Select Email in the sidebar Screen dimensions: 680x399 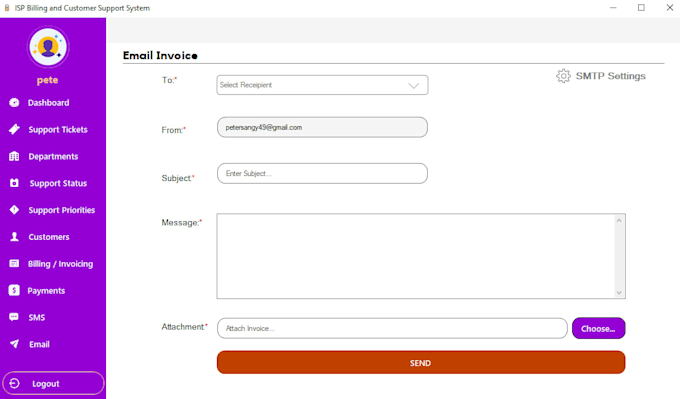coord(39,344)
